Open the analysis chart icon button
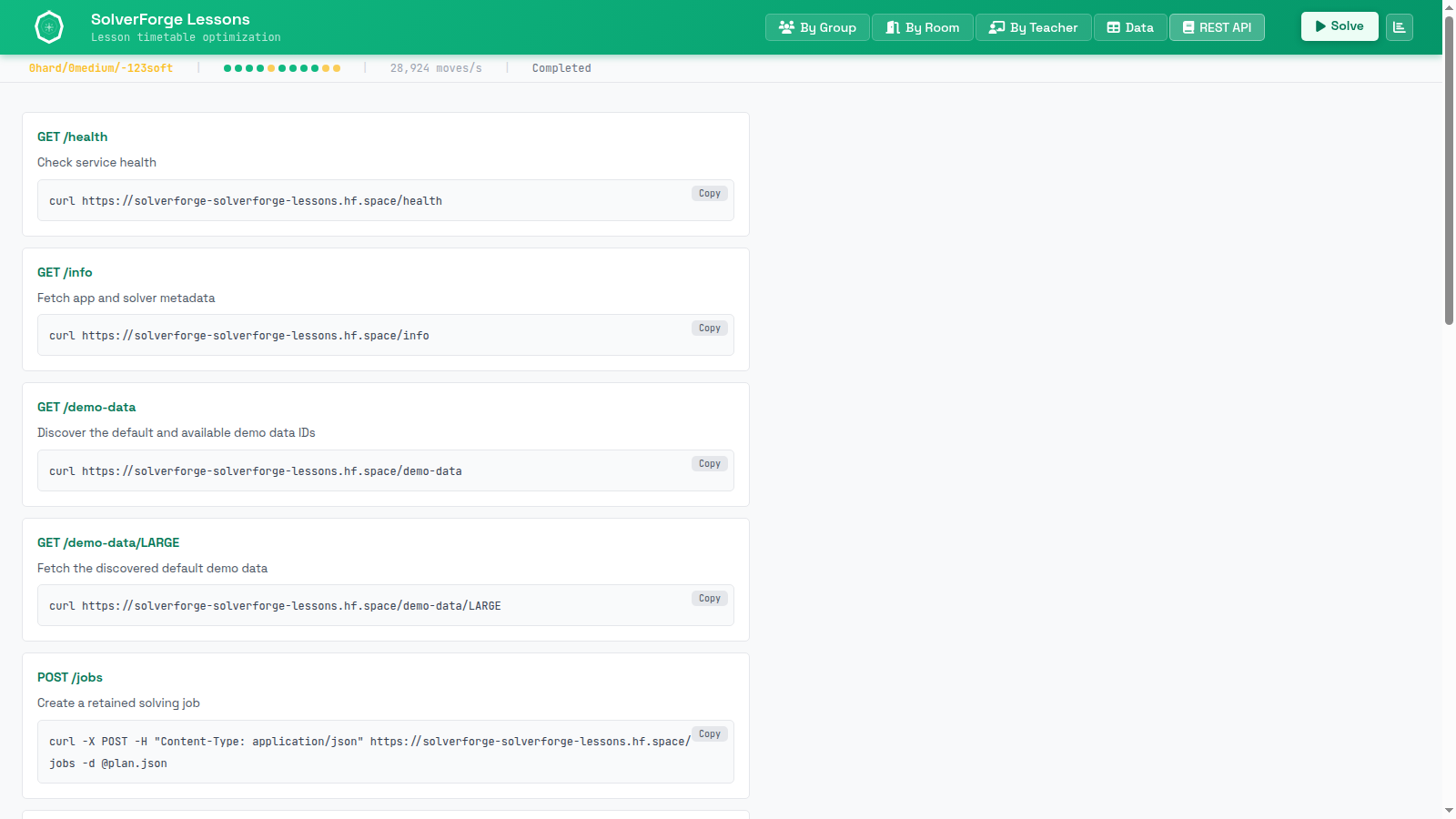The width and height of the screenshot is (1456, 819). (1400, 27)
